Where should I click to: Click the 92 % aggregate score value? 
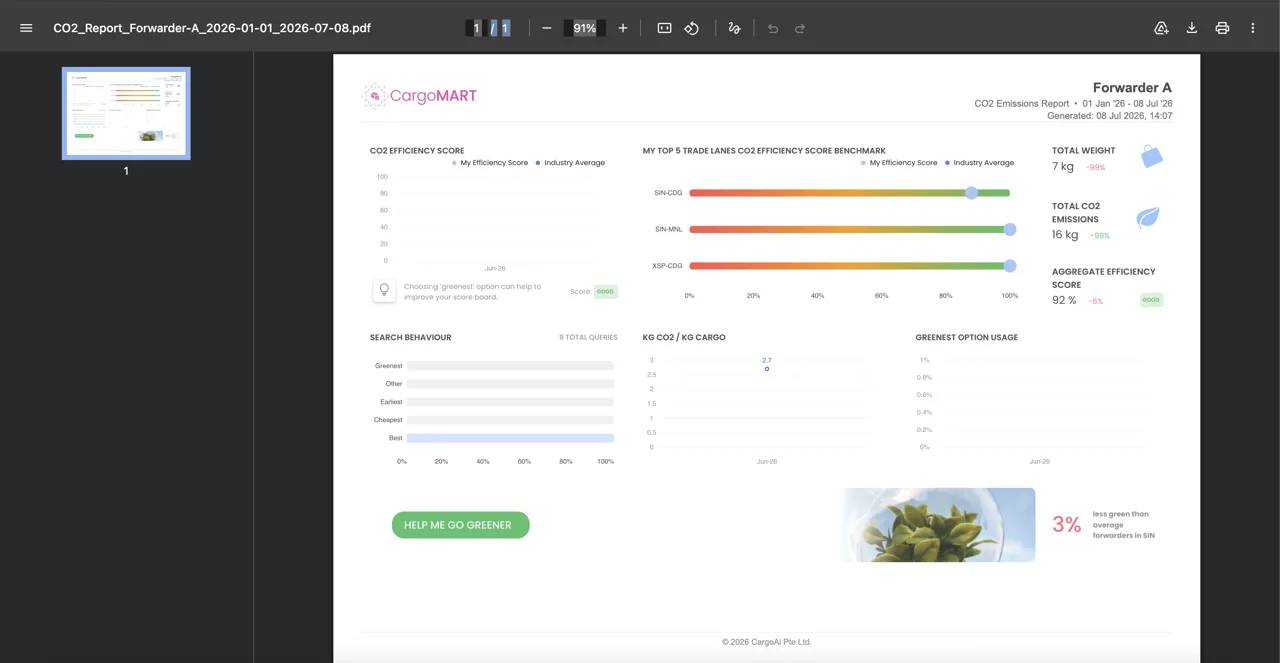1064,300
